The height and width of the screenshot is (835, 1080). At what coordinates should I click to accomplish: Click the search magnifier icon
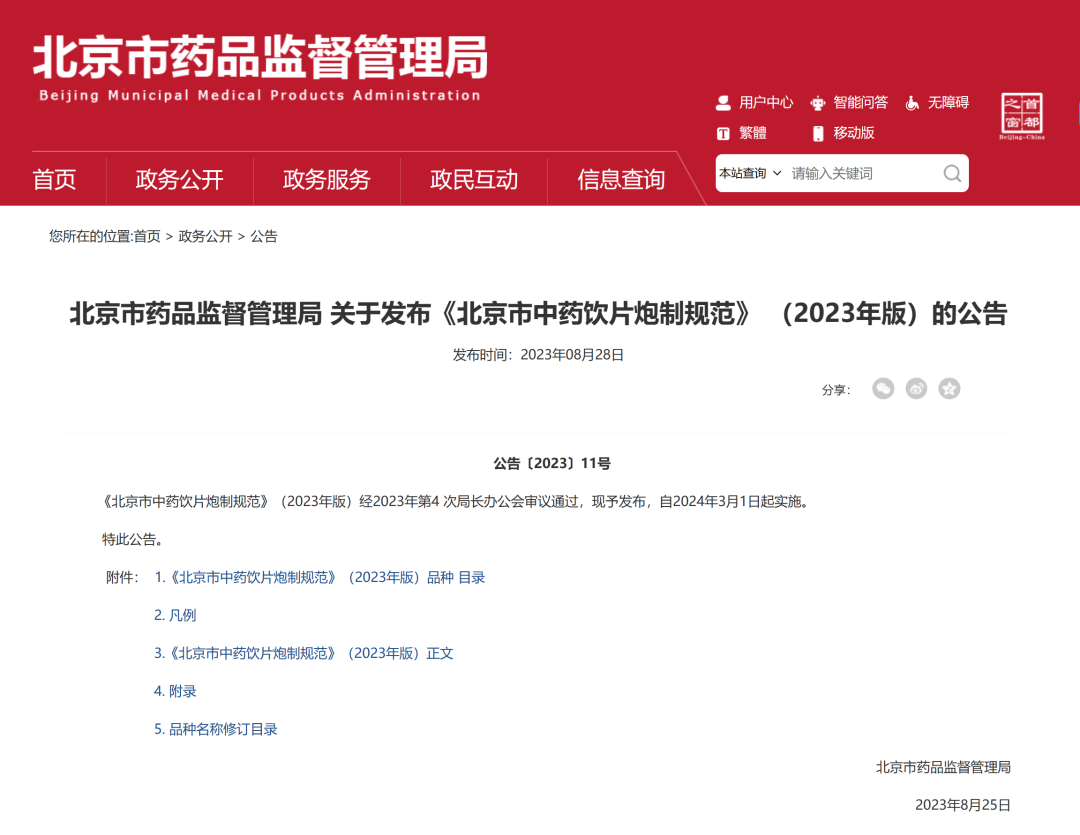coord(952,173)
